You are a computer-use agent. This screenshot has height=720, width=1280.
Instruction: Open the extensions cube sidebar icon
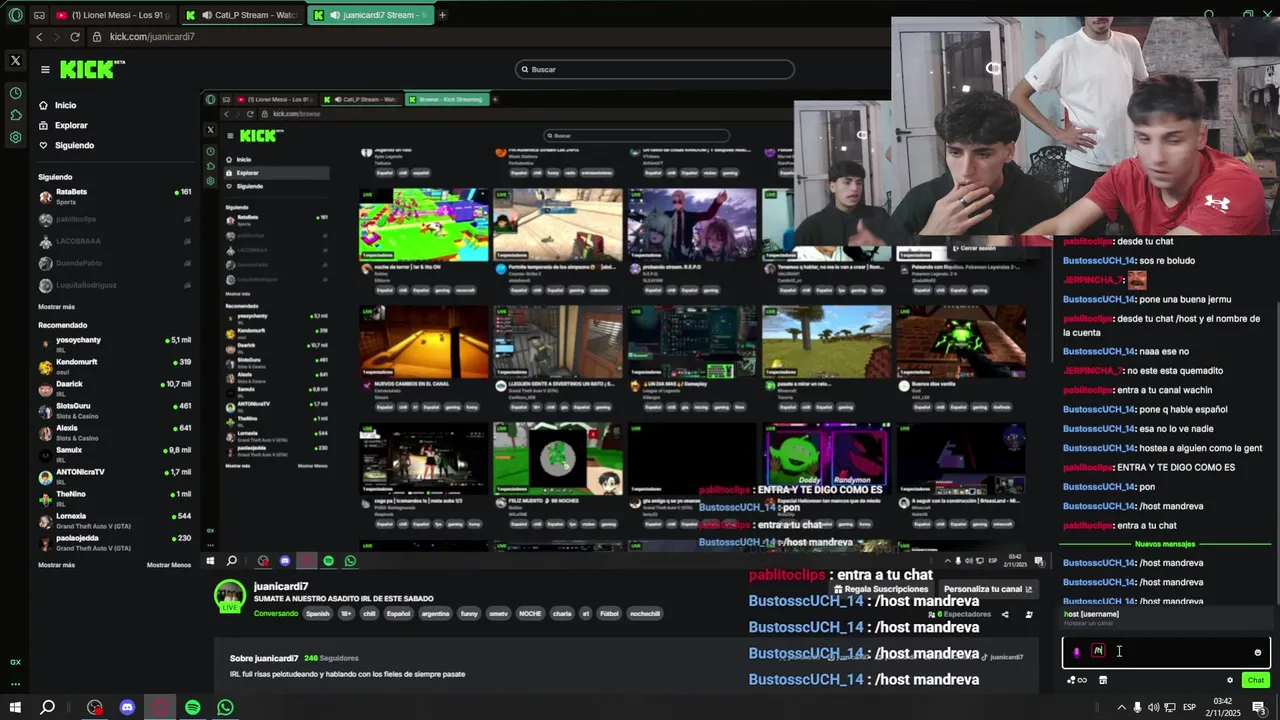(15, 115)
